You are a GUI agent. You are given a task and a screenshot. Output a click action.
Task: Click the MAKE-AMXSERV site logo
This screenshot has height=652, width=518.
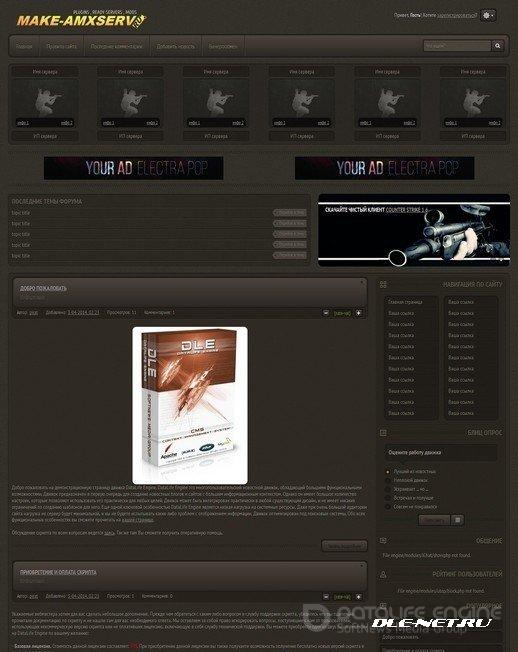click(x=81, y=20)
